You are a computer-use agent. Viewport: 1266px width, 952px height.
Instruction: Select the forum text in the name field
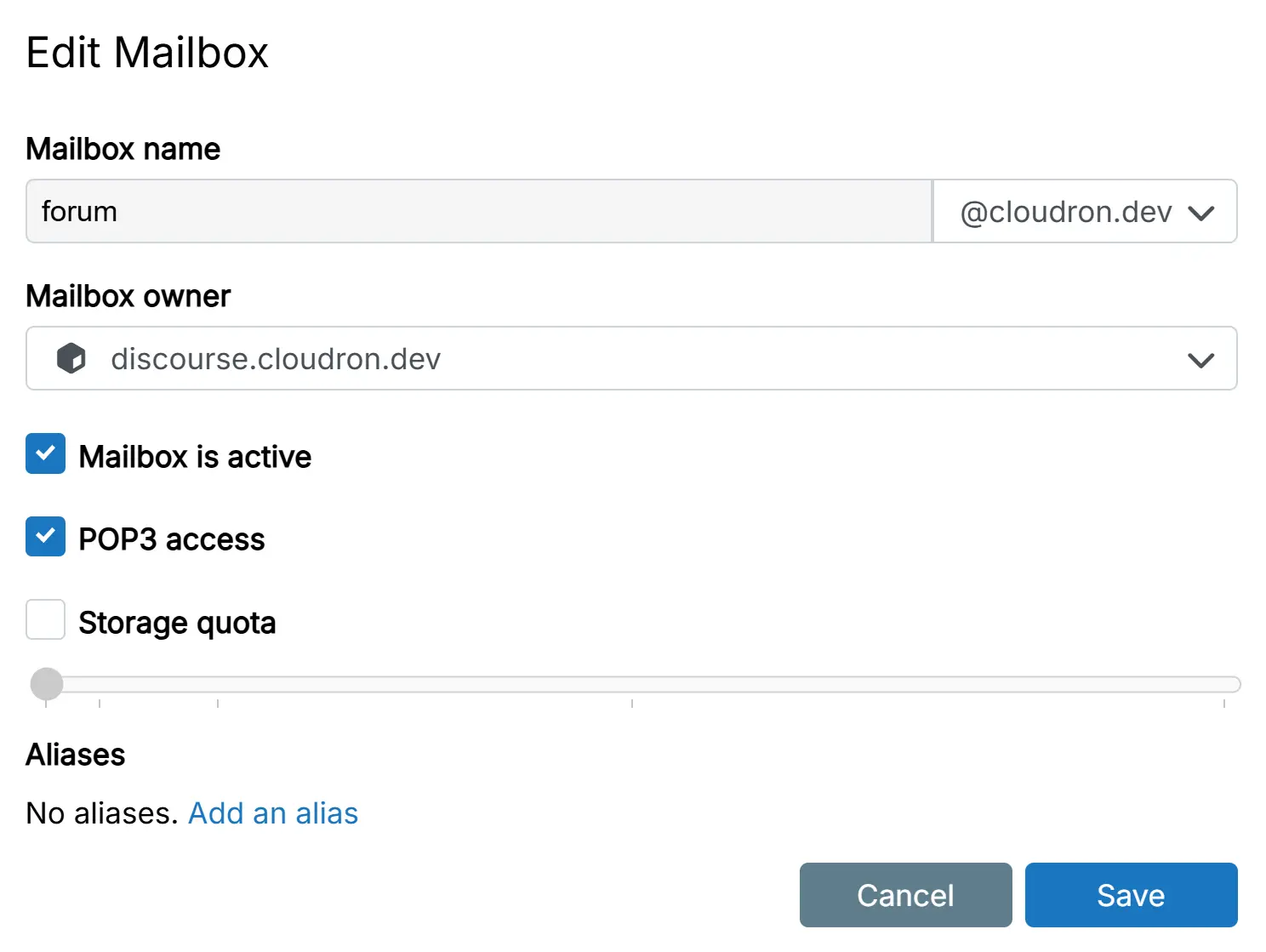tap(78, 211)
